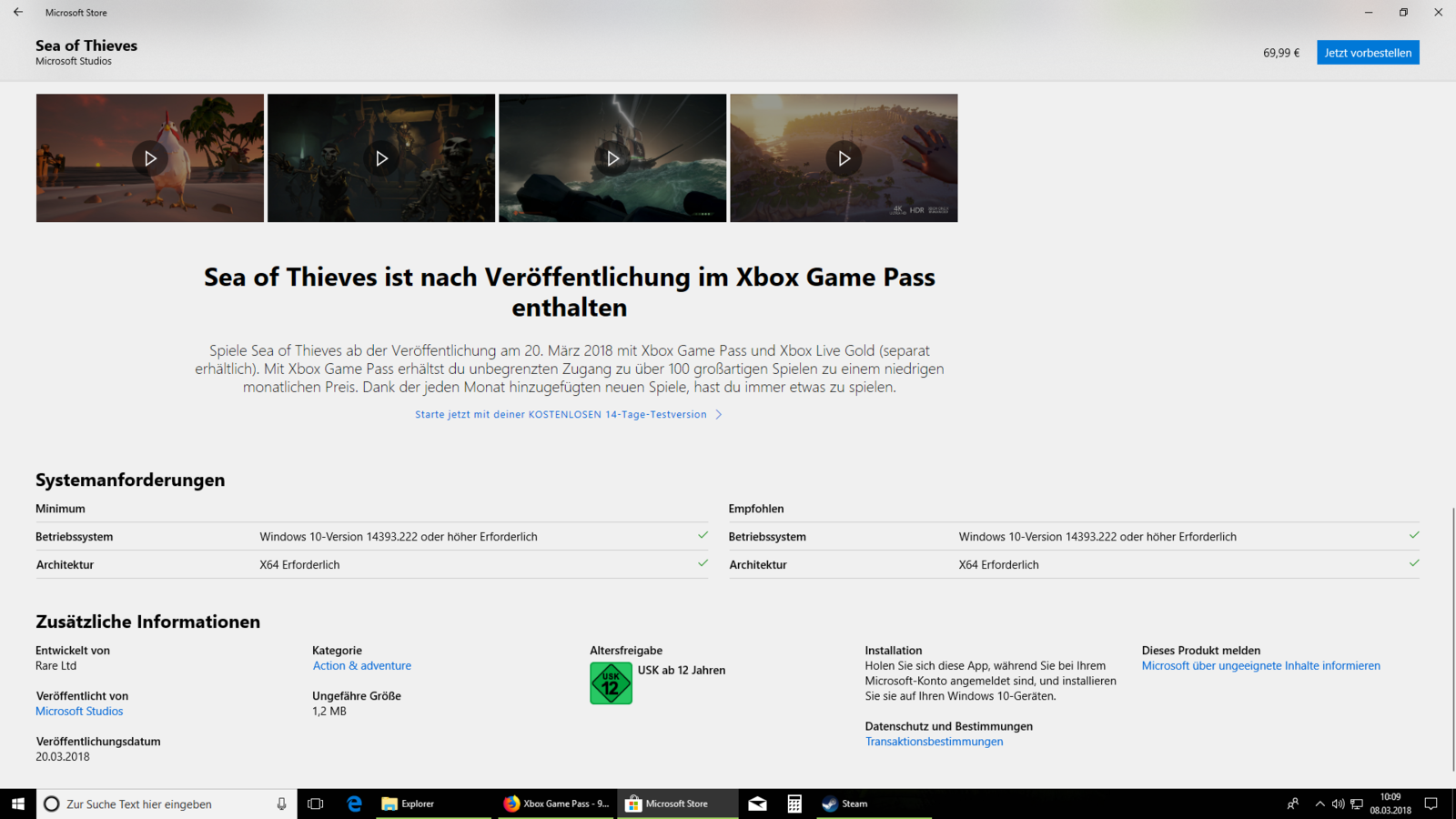Click the USK 12 age rating badge
Image resolution: width=1456 pixels, height=819 pixels.
click(x=611, y=683)
